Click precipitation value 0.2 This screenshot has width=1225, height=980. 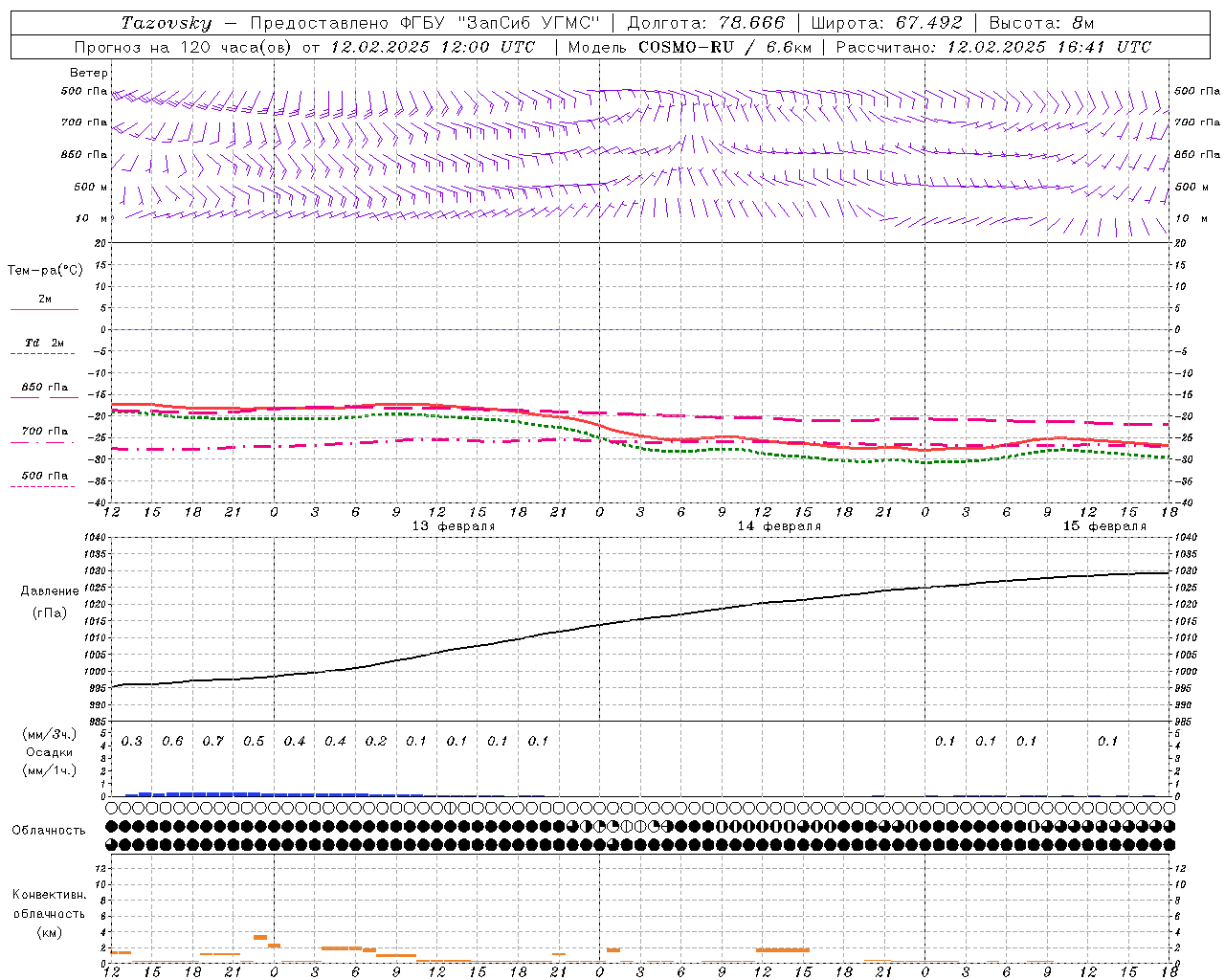(x=376, y=742)
